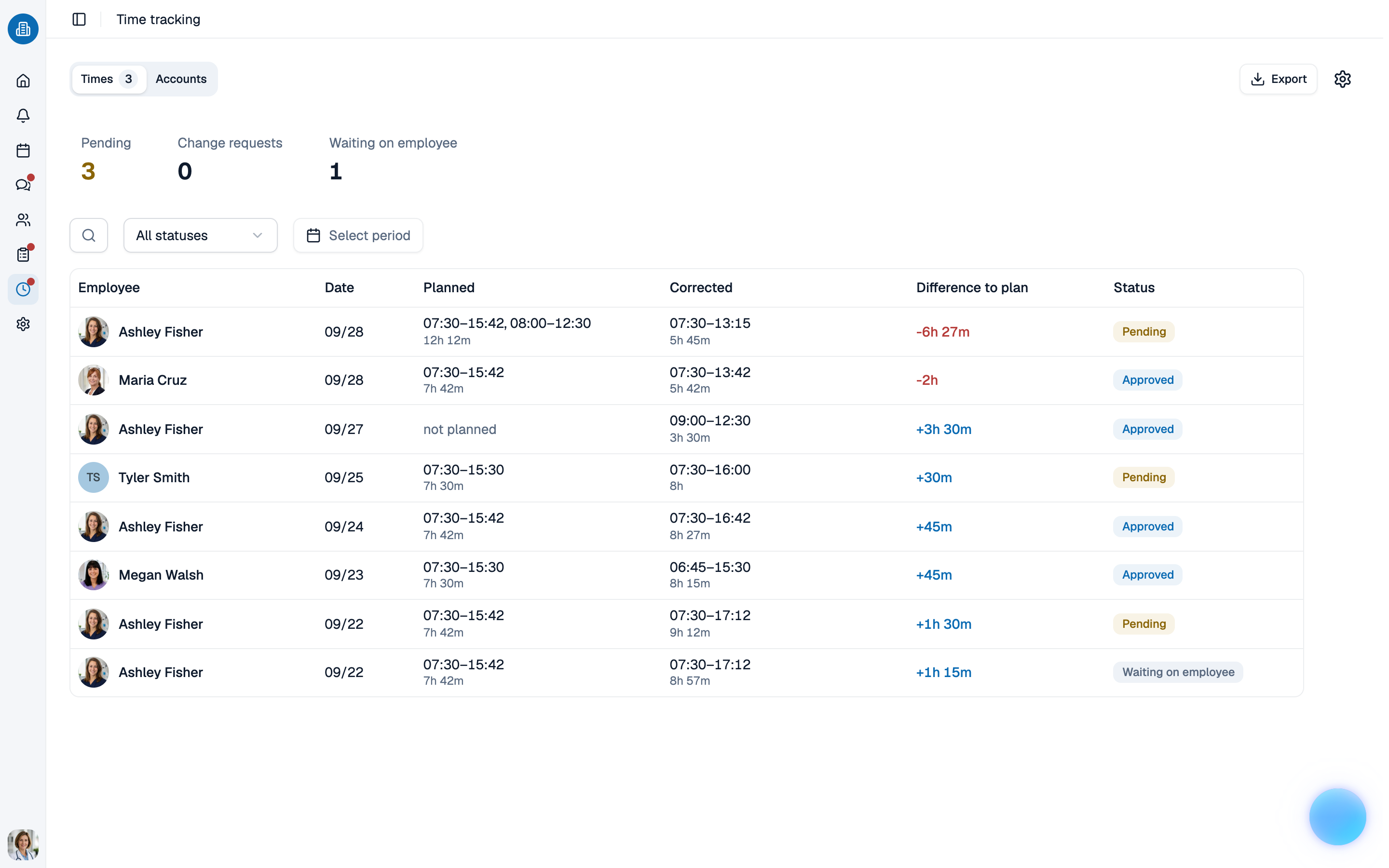Click Maria Cruz's avatar photo
This screenshot has width=1389, height=868.
(x=94, y=380)
